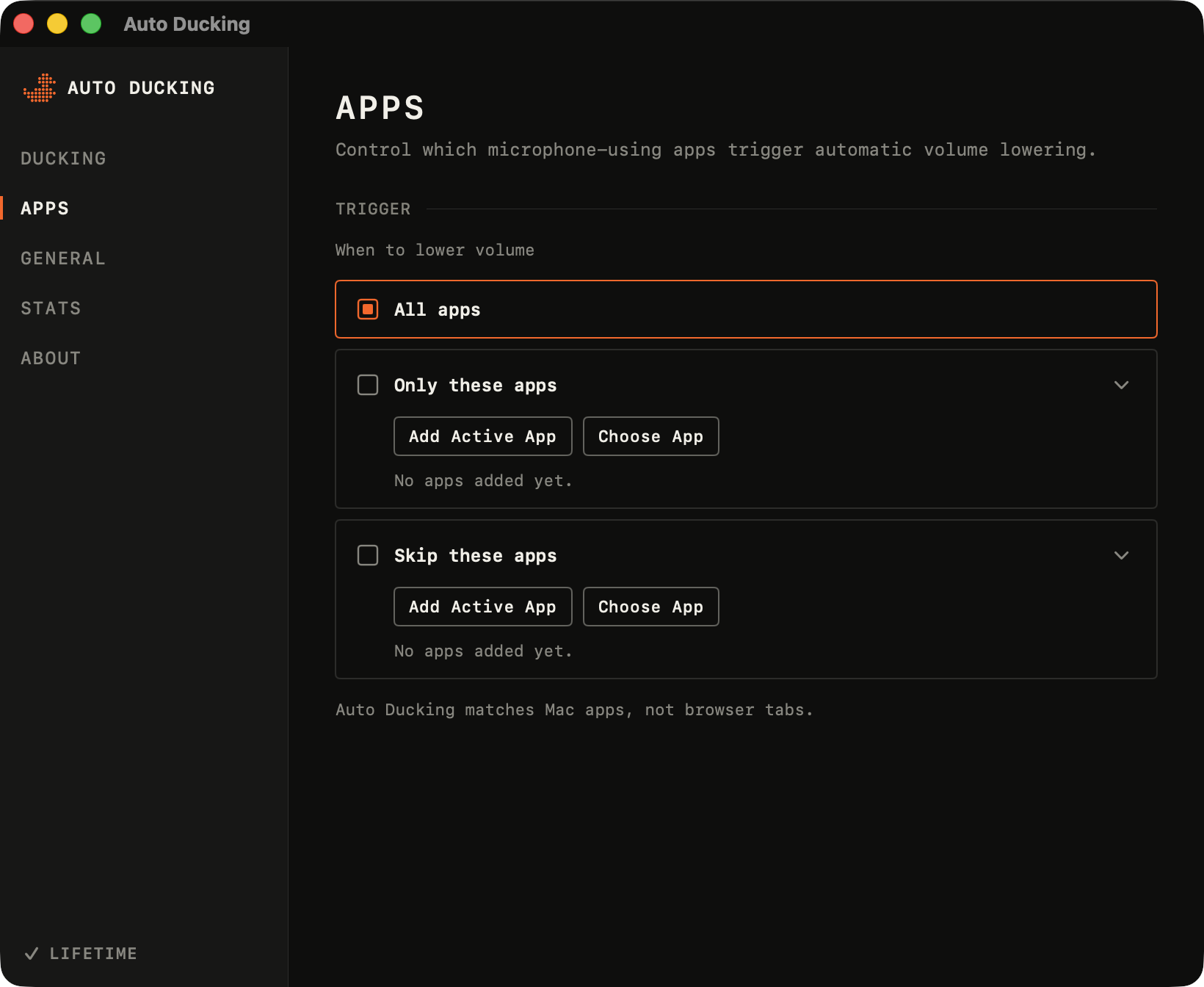
Task: Click Add Active App under Only these apps
Action: click(x=482, y=436)
